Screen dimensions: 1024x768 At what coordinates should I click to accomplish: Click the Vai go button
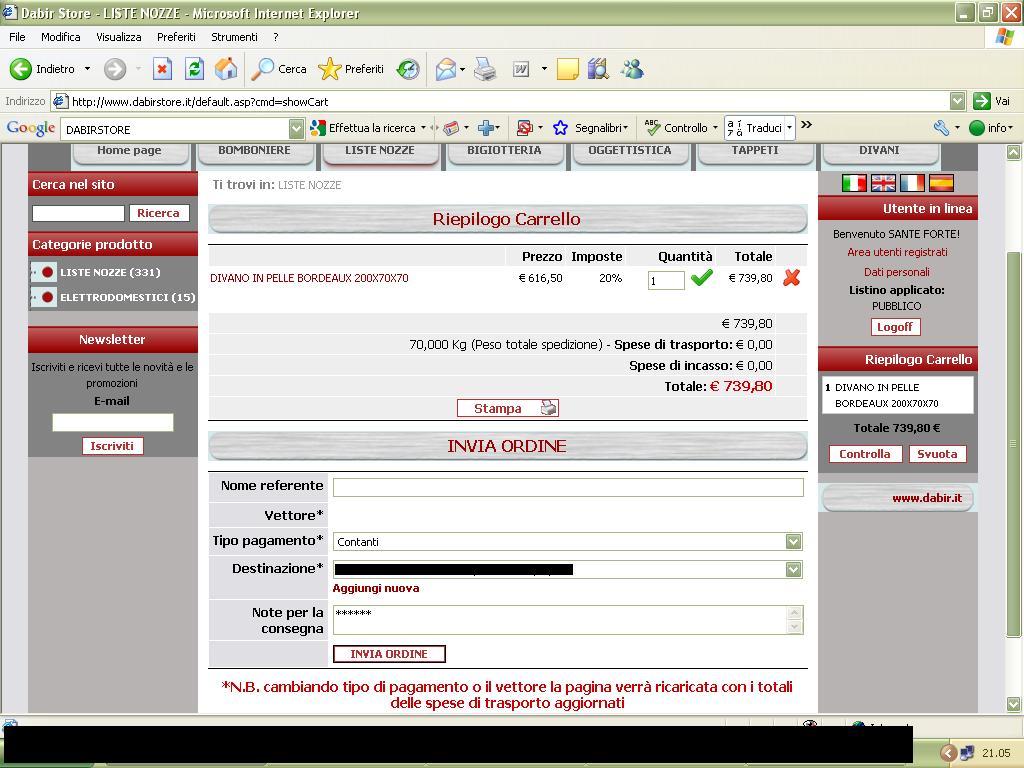991,101
